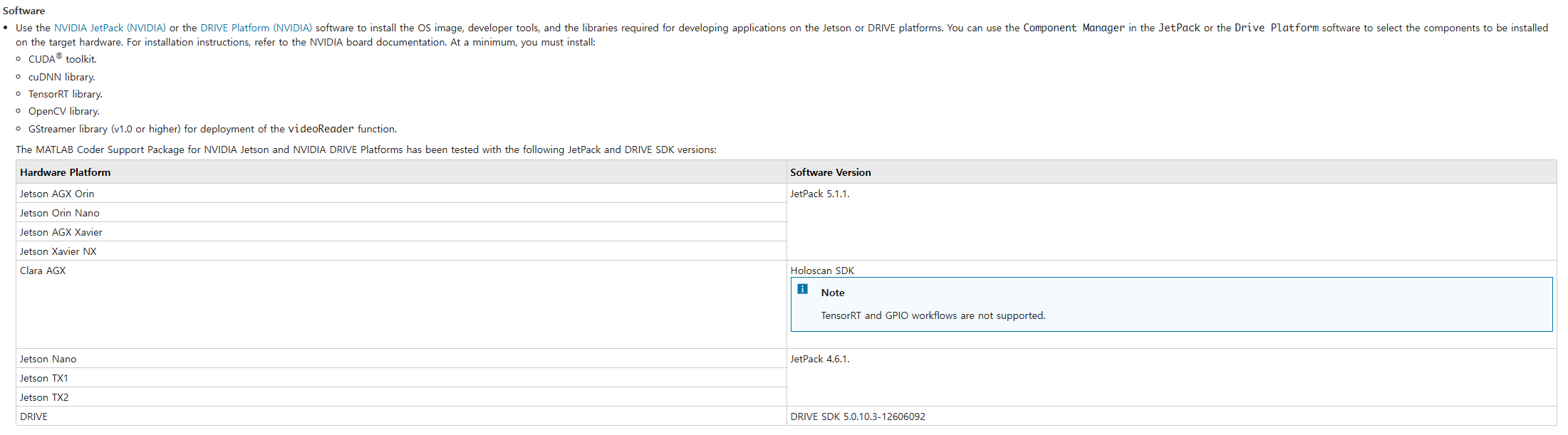
Task: Click the OpenCV library list item
Action: click(64, 111)
